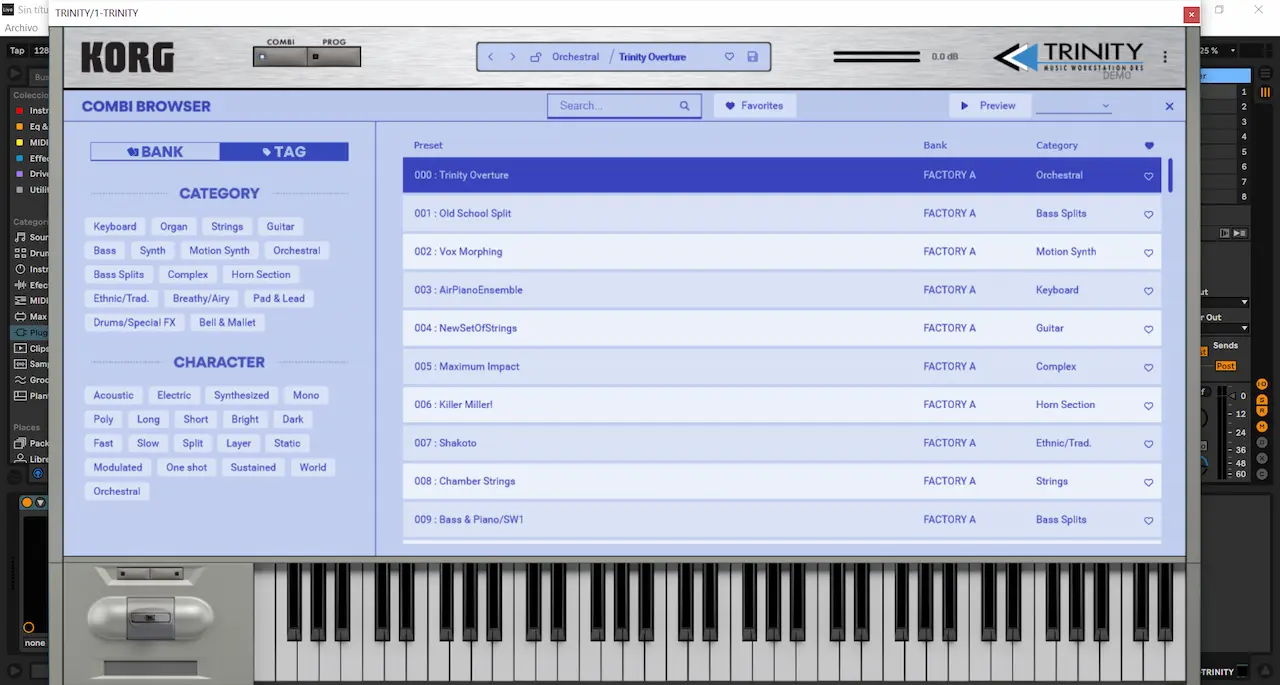The image size is (1280, 685).
Task: Close the TRINITY plugin window
Action: [x=1191, y=14]
